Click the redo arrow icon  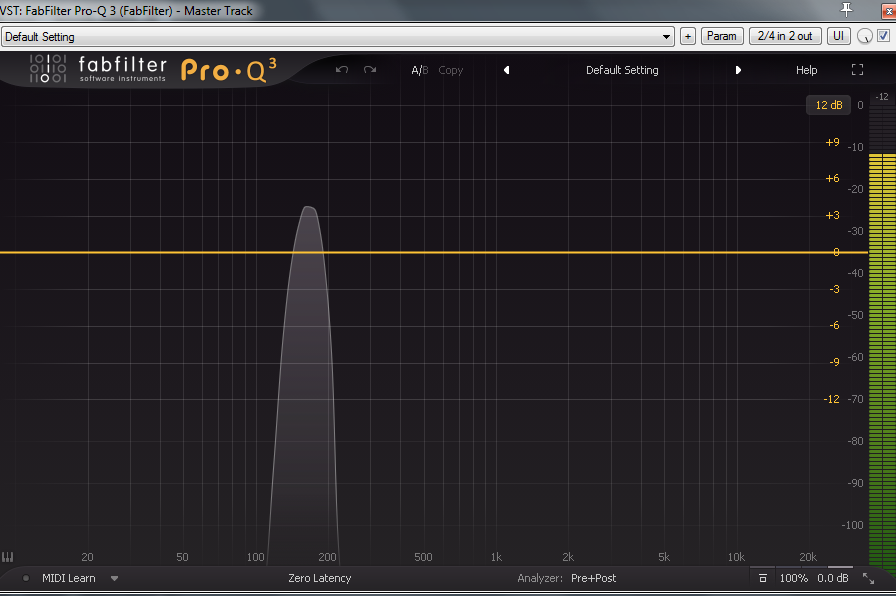click(370, 70)
